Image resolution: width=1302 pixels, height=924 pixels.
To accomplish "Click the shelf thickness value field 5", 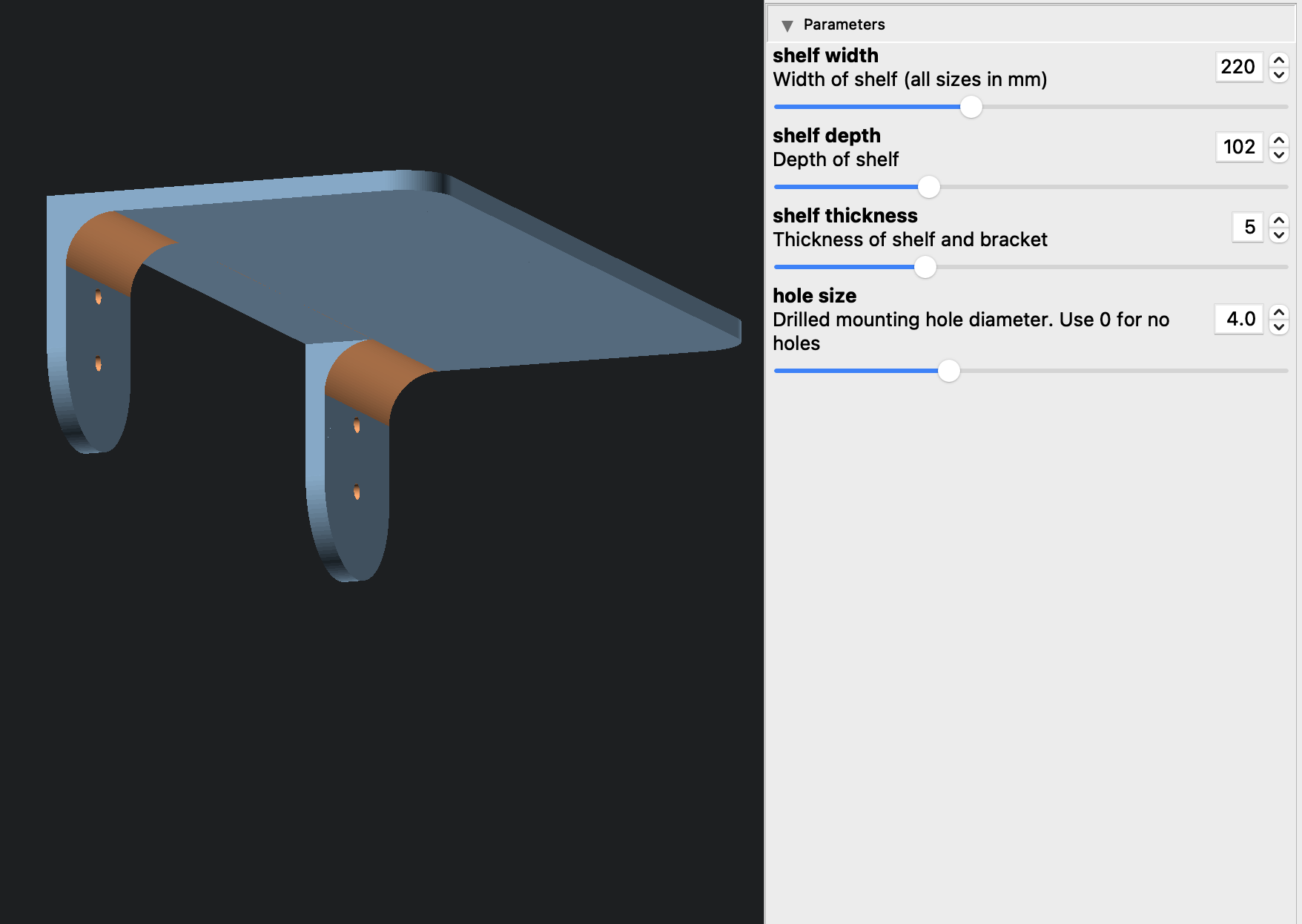I will 1247,227.
